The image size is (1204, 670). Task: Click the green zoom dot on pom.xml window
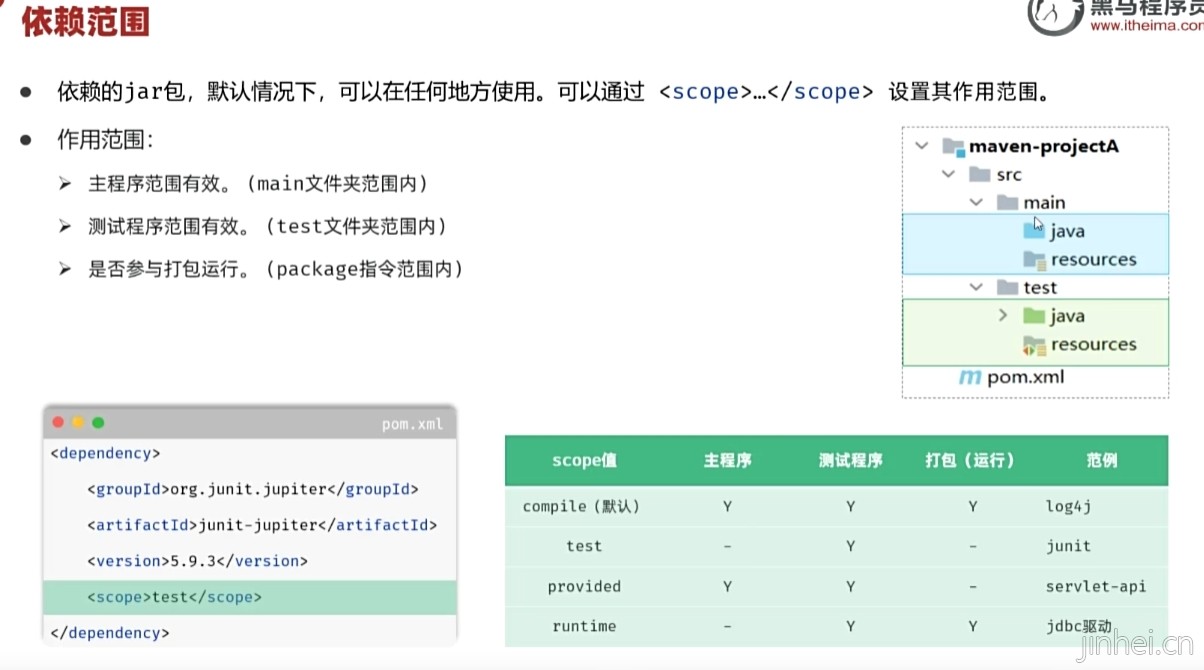pyautogui.click(x=98, y=423)
